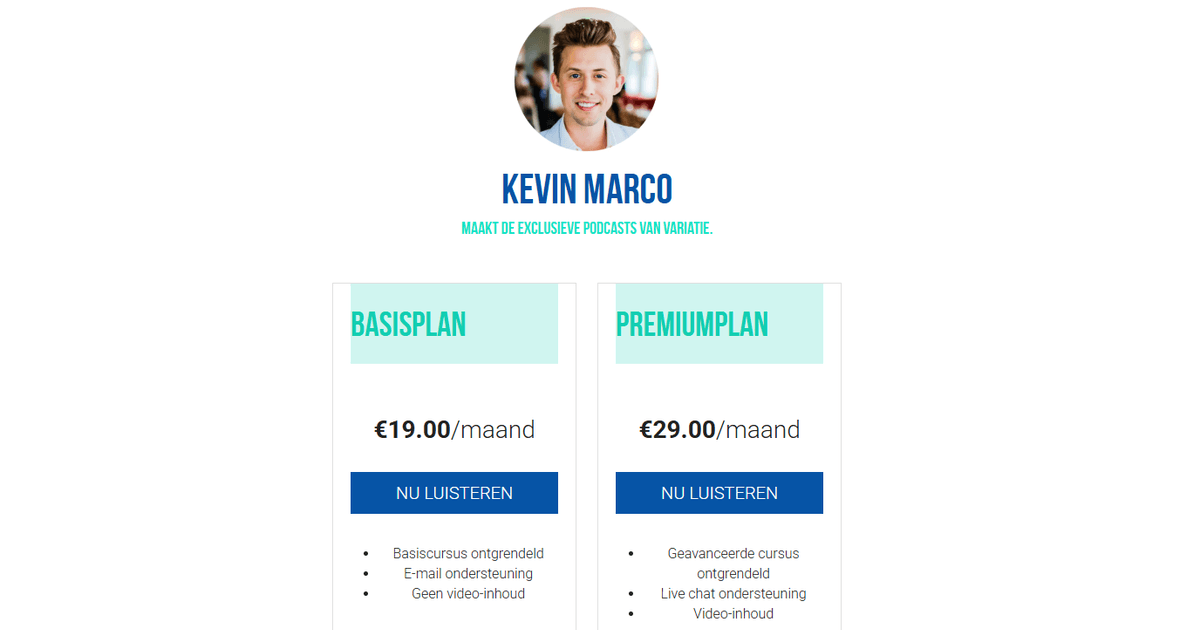1200x630 pixels.
Task: Click the bullet beside E-mail ondersteuning
Action: tap(366, 574)
